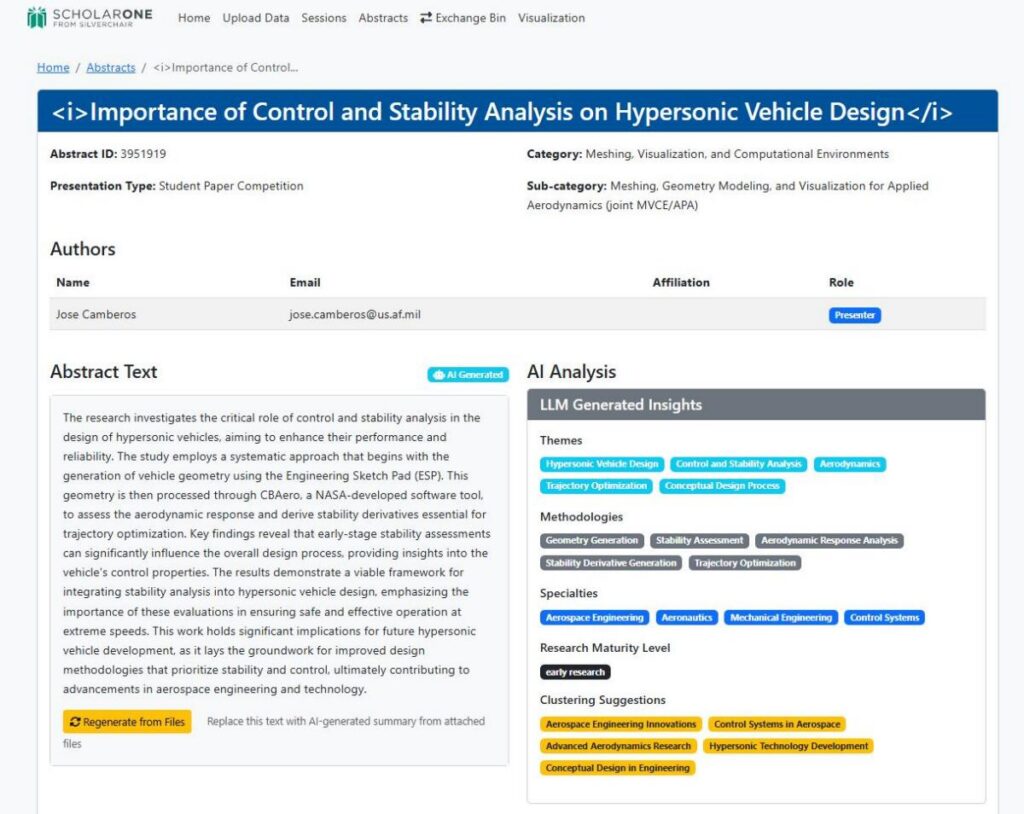Choose the Aerospace Engineering specialty tag

coord(594,617)
